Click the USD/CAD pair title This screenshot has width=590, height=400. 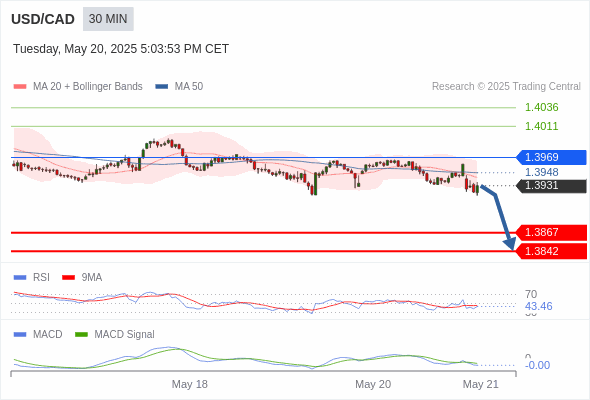coord(43,19)
